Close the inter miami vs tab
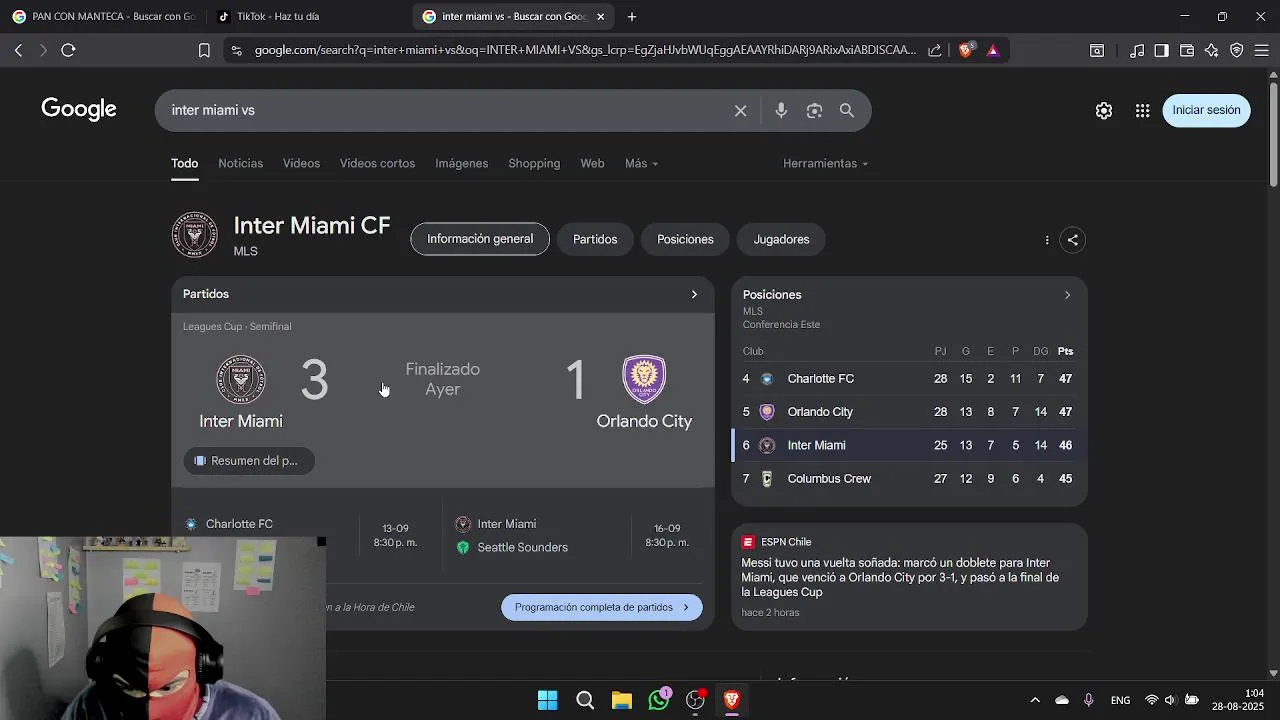Screen dimensions: 1280x720 point(600,16)
